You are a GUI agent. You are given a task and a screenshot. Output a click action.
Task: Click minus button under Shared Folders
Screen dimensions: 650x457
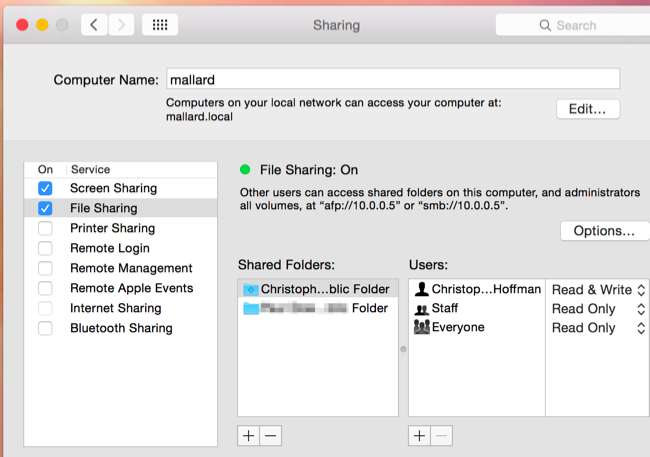pos(270,435)
